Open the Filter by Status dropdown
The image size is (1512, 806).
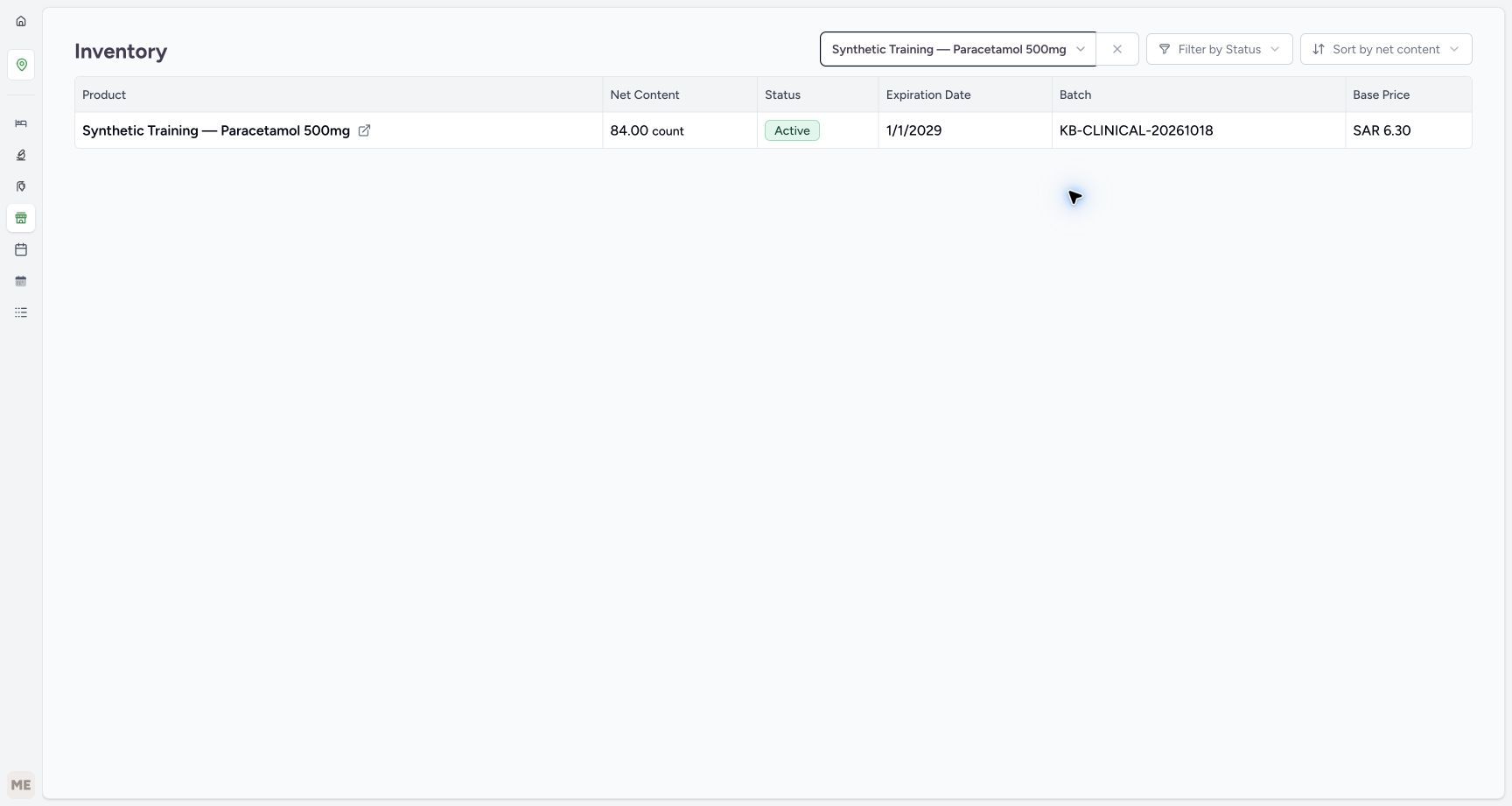[x=1219, y=49]
